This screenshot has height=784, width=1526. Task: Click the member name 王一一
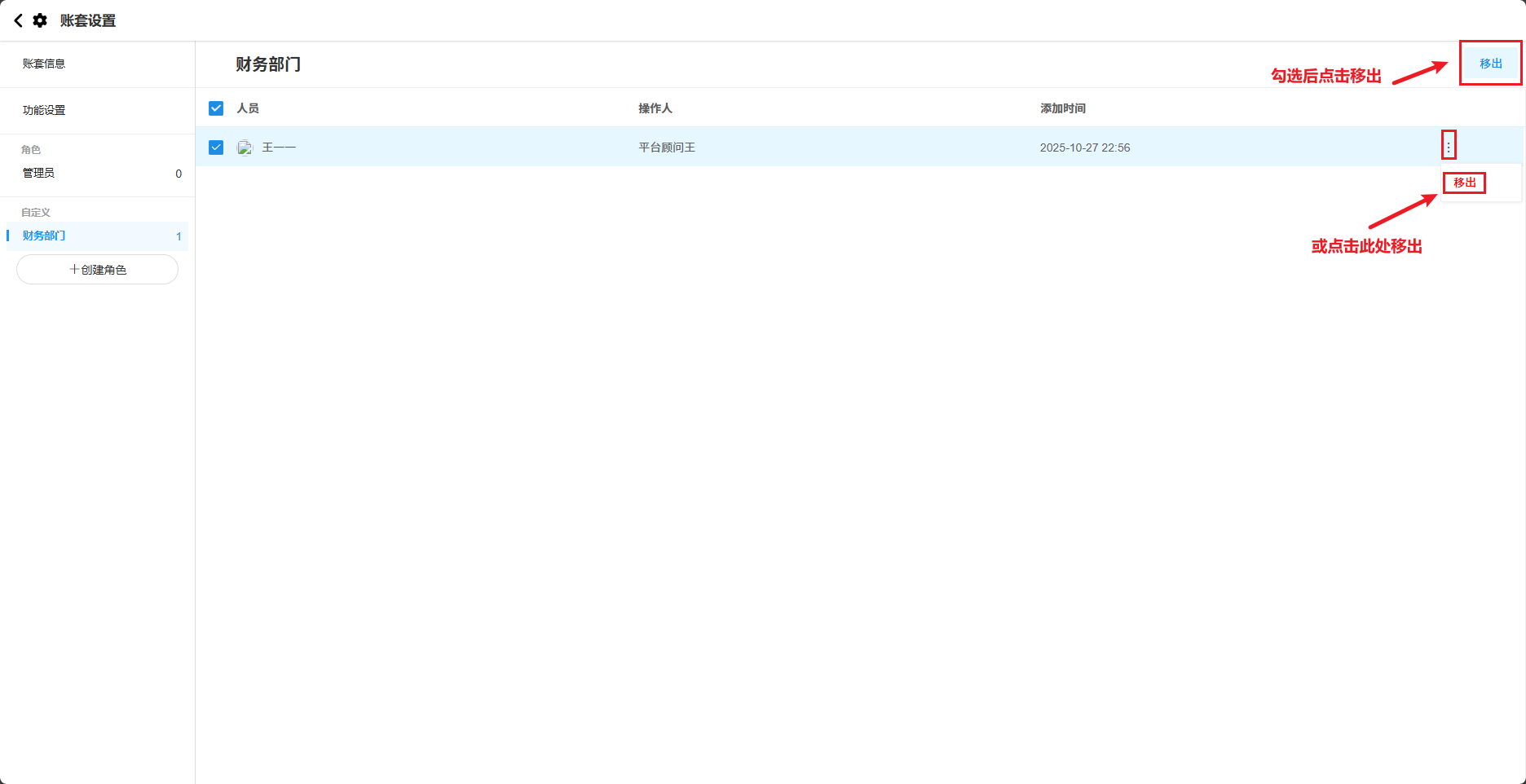pyautogui.click(x=279, y=148)
